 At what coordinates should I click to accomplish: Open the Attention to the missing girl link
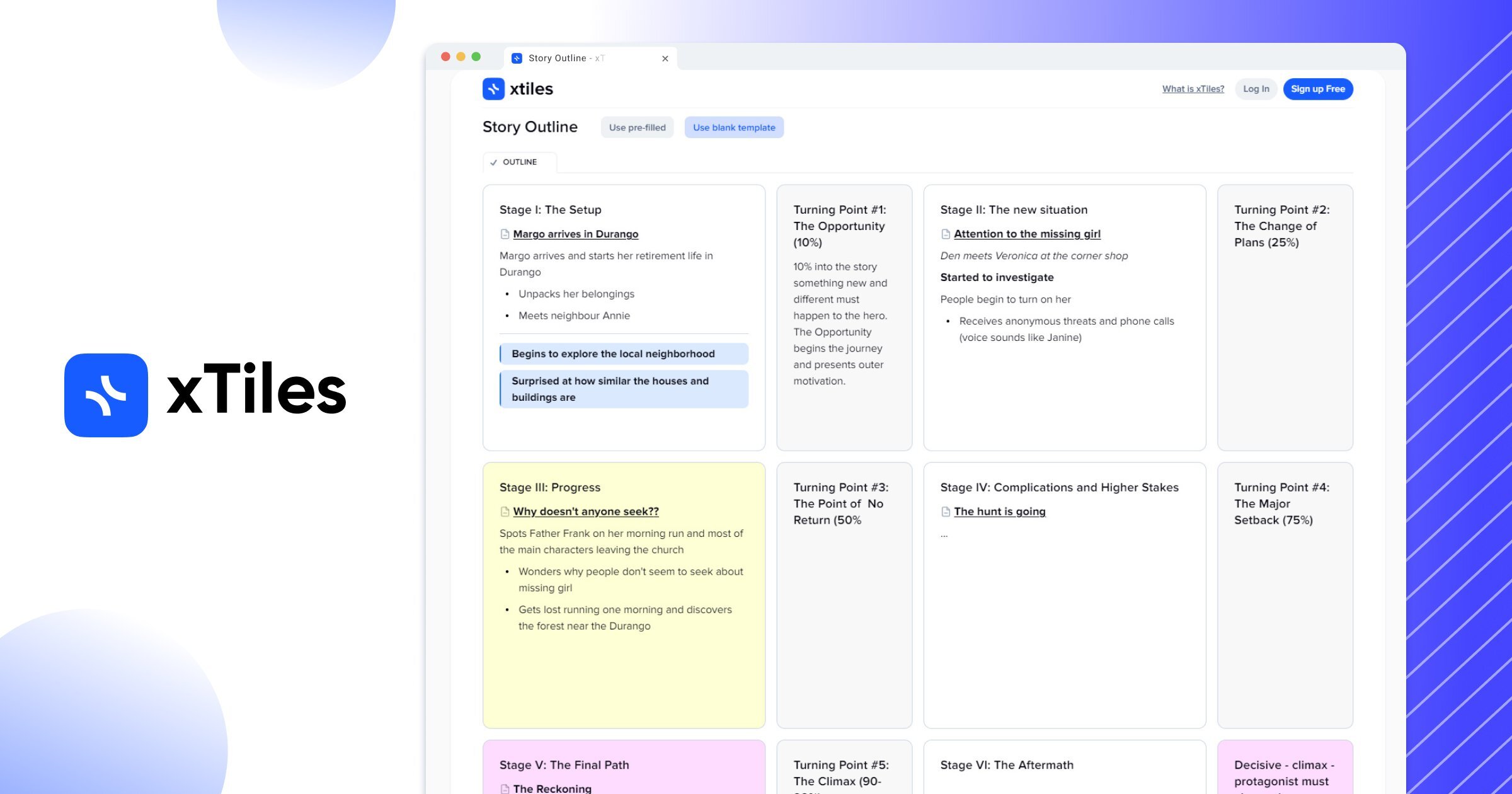(x=1027, y=234)
